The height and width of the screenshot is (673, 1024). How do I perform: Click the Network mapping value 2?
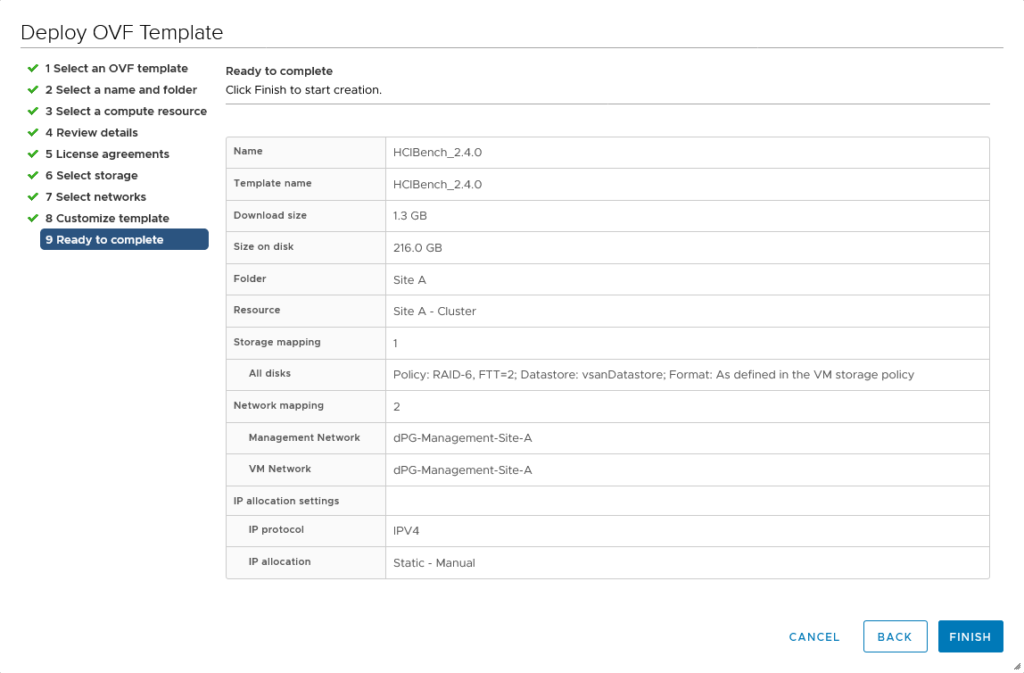pyautogui.click(x=396, y=407)
